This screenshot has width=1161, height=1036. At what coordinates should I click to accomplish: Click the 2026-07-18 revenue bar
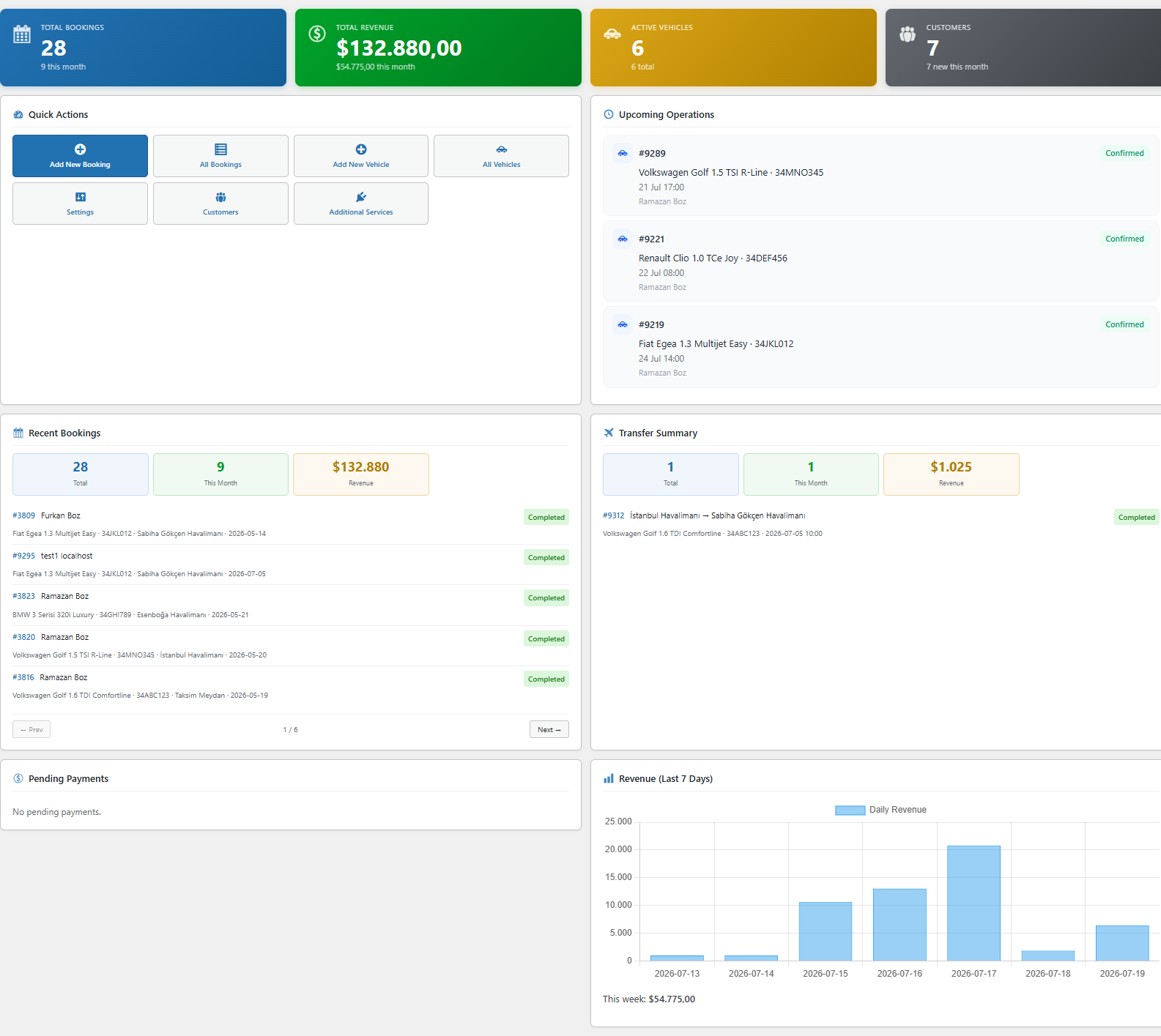[x=1048, y=955]
